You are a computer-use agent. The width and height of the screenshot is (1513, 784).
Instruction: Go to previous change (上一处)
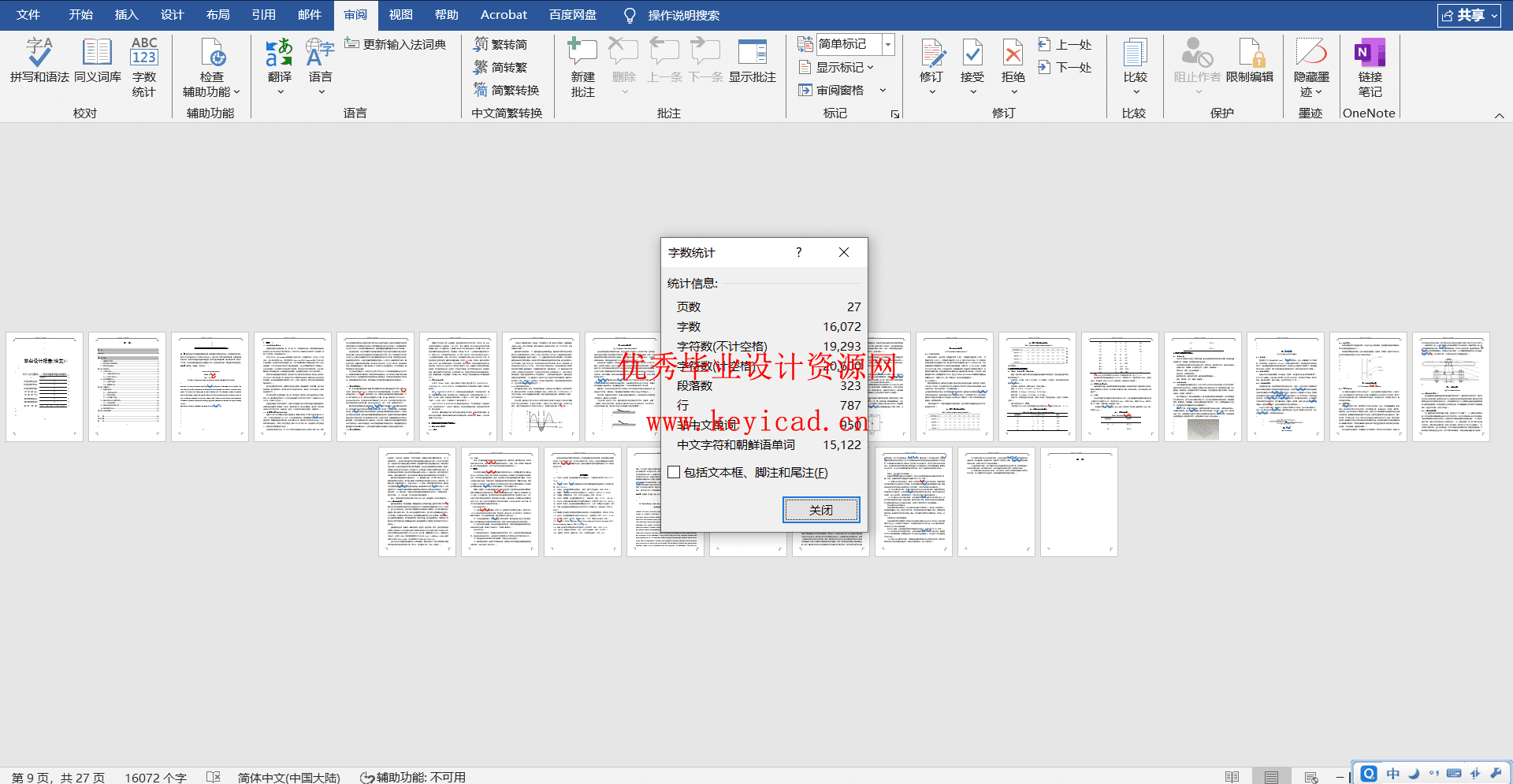(1065, 44)
